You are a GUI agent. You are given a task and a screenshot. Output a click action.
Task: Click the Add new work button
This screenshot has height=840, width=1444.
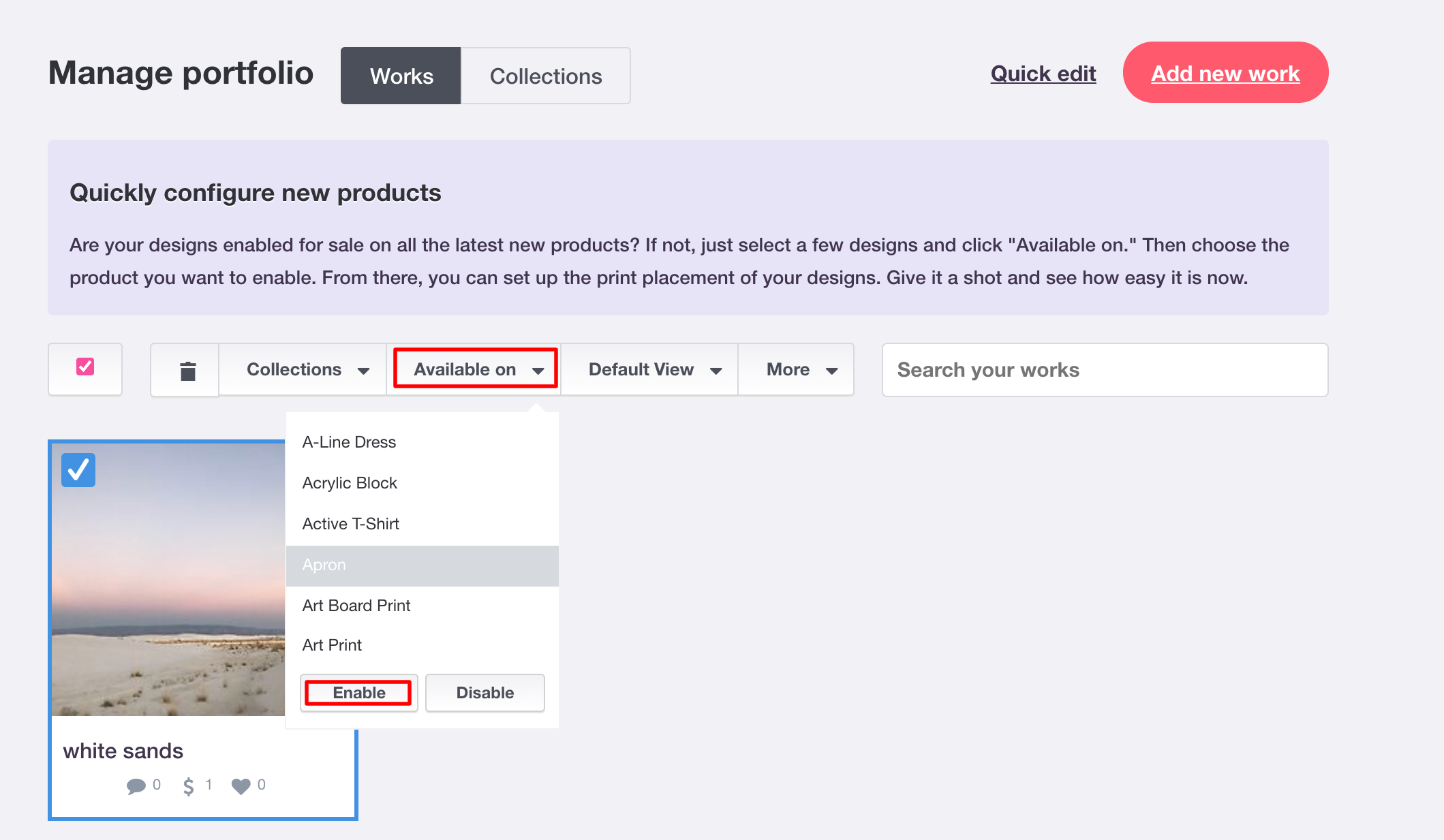pos(1225,72)
